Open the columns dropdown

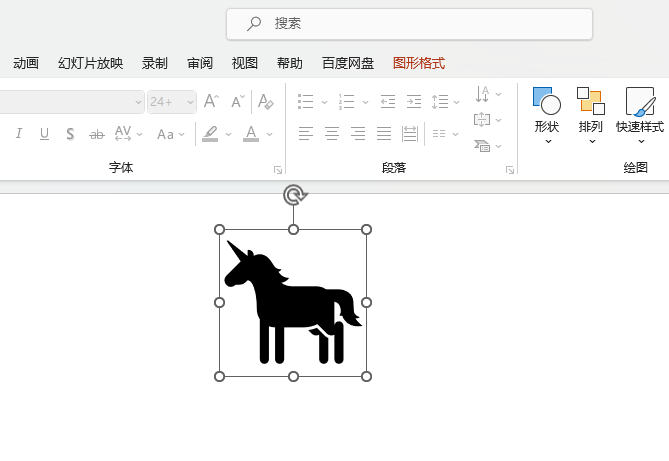(445, 134)
